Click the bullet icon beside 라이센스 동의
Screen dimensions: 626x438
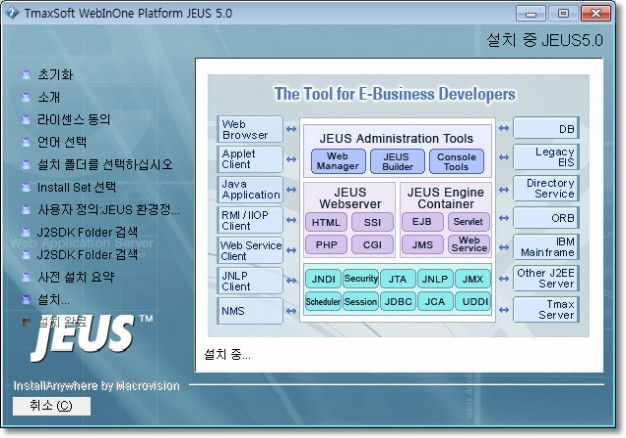click(x=26, y=119)
